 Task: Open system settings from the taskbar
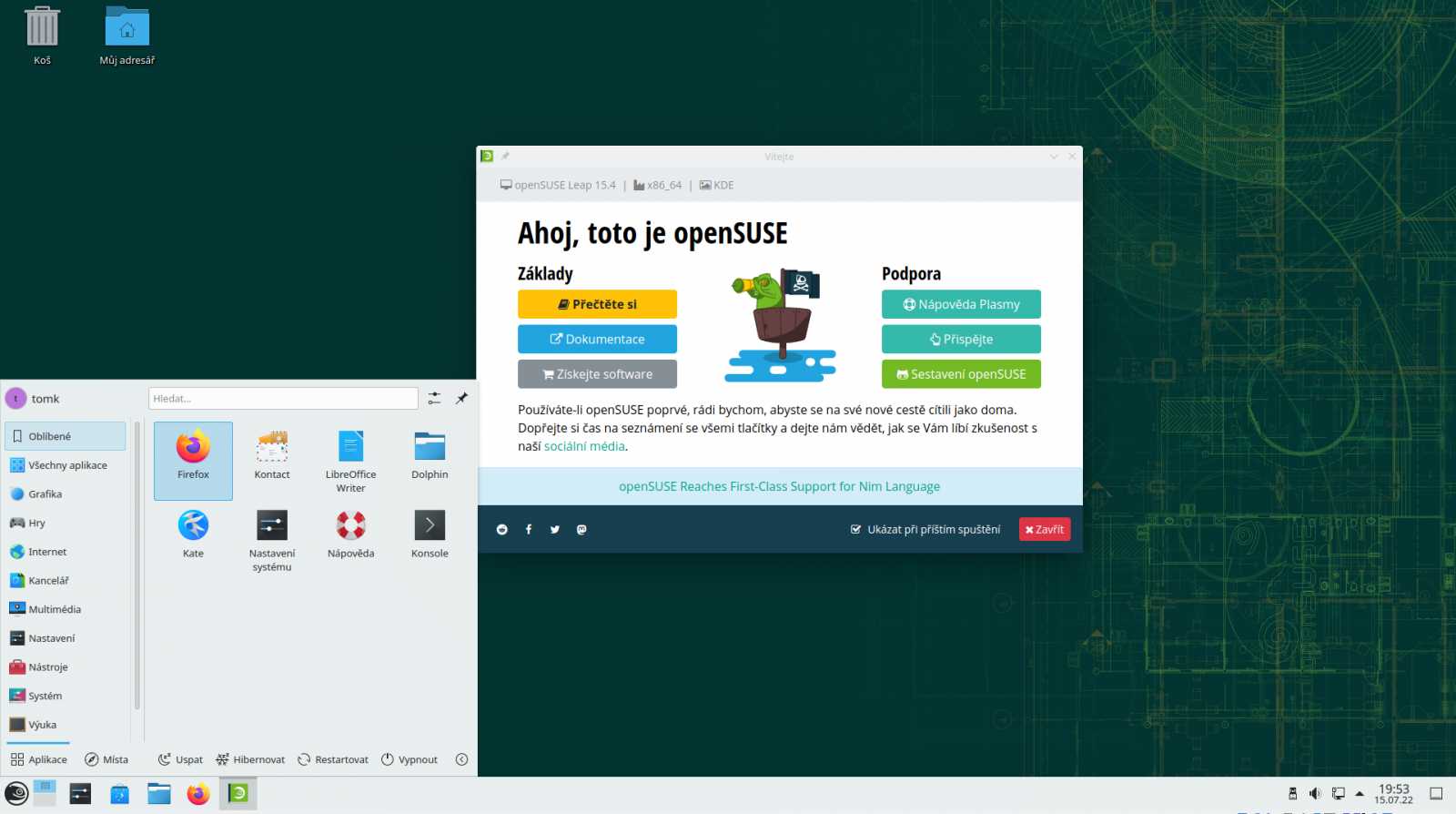(80, 794)
